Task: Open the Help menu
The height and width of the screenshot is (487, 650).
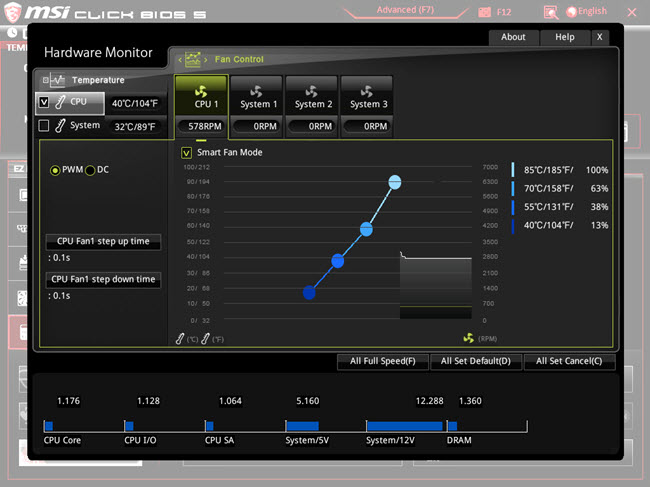Action: click(564, 37)
